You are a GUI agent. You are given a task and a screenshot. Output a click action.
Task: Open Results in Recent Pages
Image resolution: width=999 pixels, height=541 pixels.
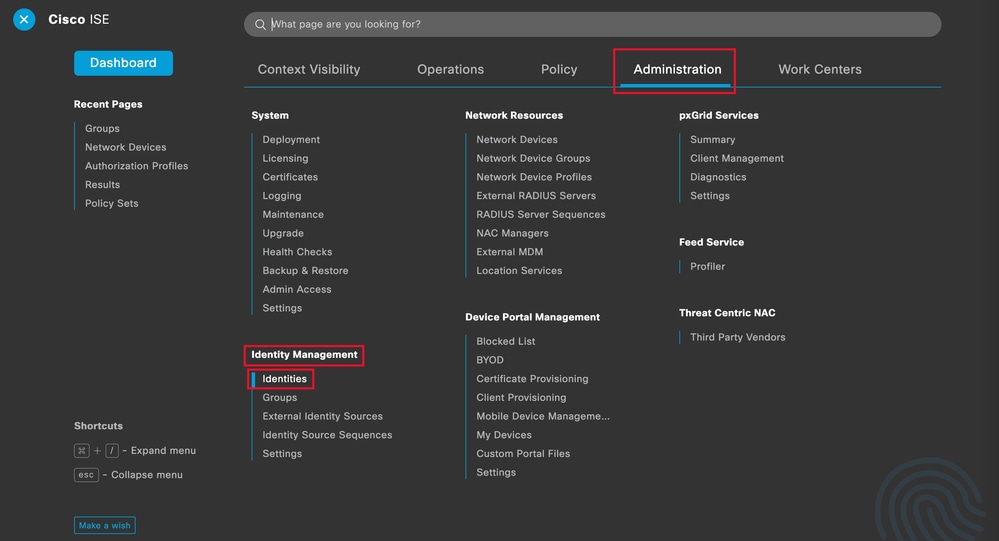(x=102, y=184)
